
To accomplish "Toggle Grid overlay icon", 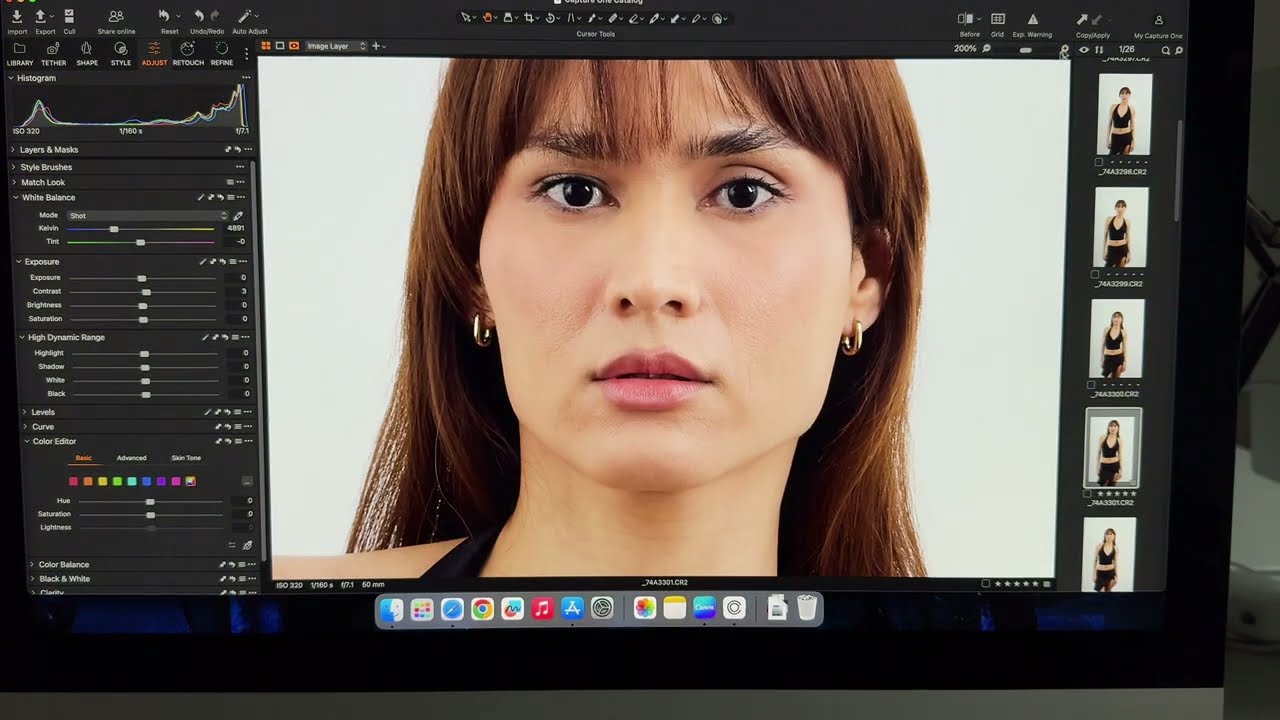I will pos(998,19).
